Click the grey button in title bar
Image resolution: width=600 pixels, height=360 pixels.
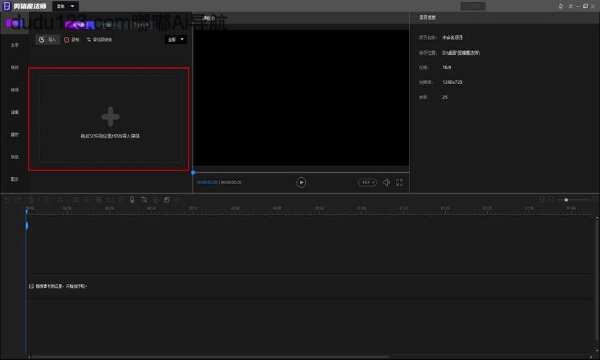(x=473, y=6)
